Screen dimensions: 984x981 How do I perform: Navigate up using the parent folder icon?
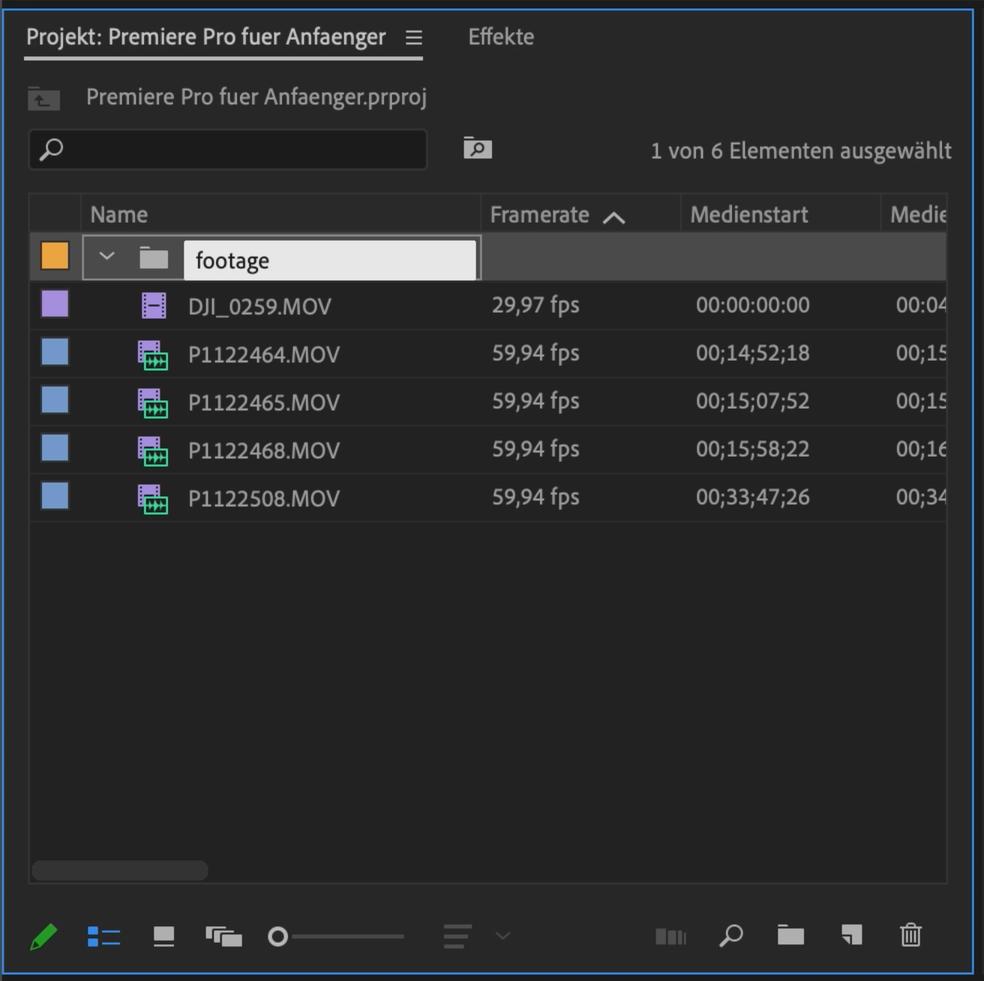click(44, 98)
